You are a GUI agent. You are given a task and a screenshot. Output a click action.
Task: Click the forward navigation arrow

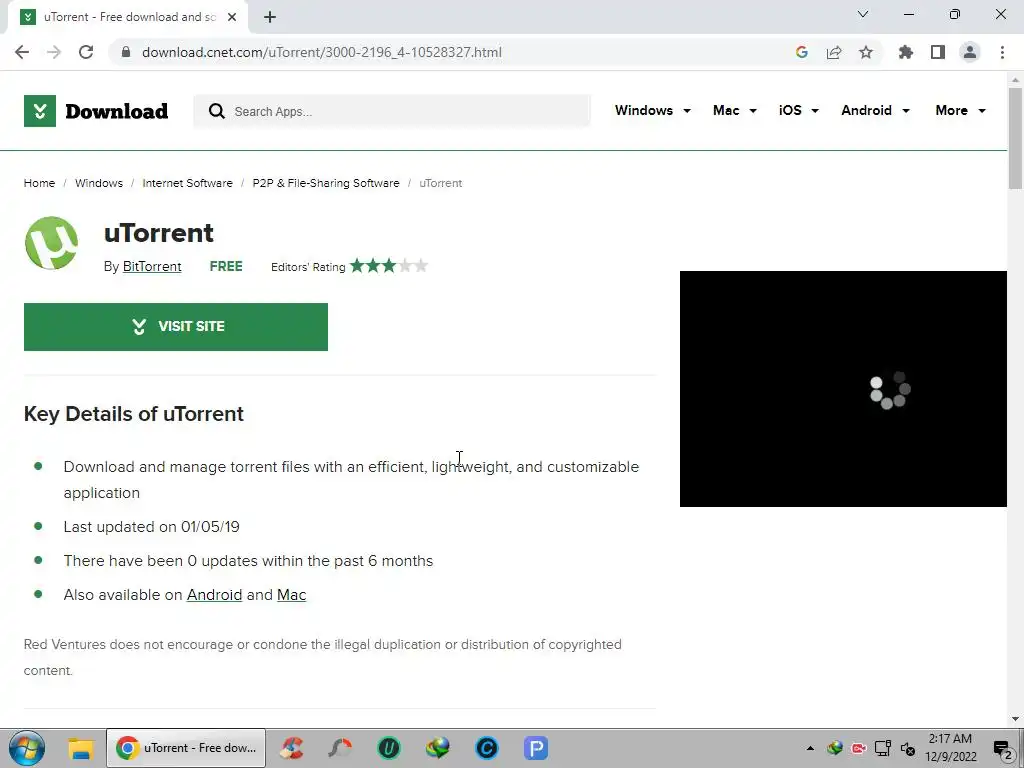tap(54, 52)
